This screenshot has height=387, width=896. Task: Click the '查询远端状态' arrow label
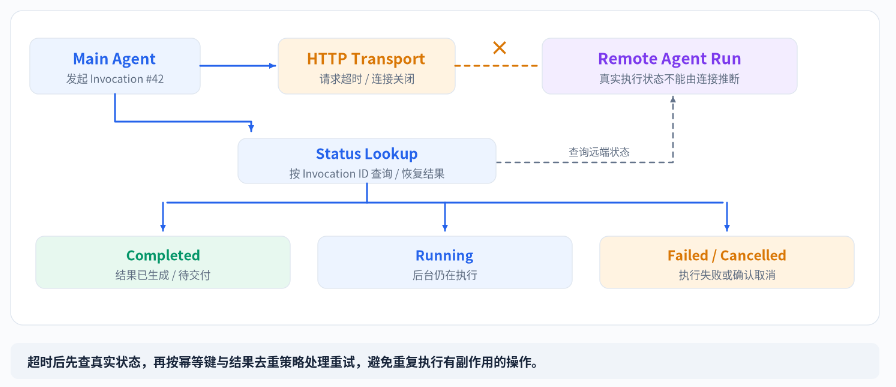pos(599,152)
